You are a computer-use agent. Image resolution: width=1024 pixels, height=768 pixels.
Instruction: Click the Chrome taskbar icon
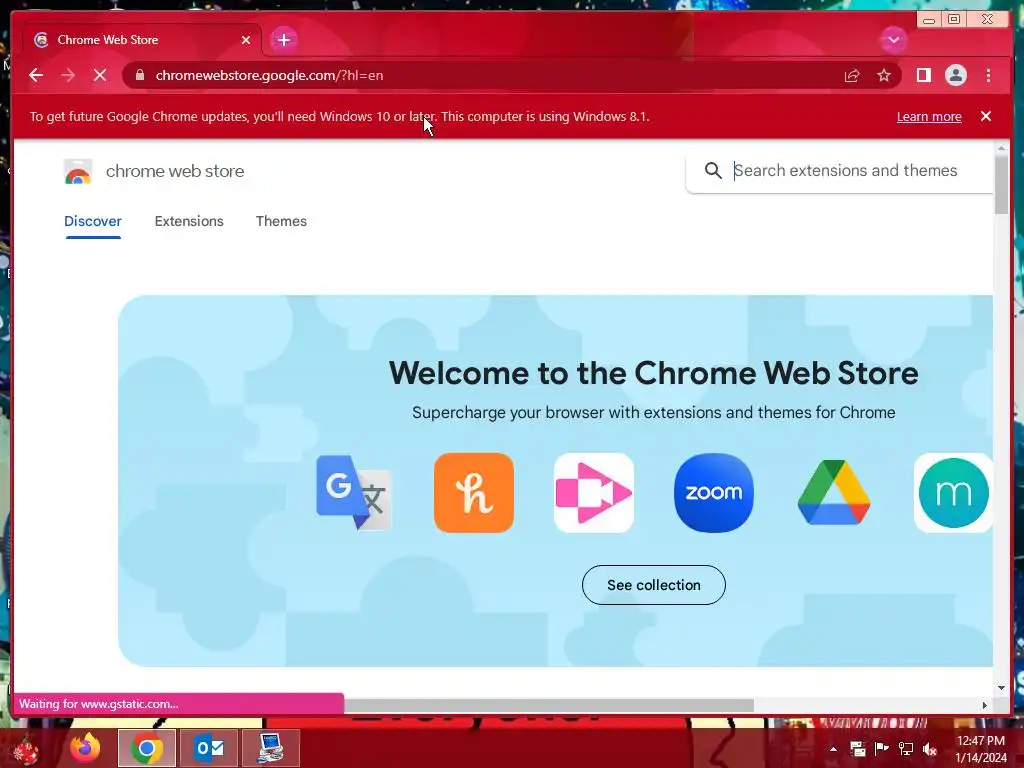pos(147,748)
